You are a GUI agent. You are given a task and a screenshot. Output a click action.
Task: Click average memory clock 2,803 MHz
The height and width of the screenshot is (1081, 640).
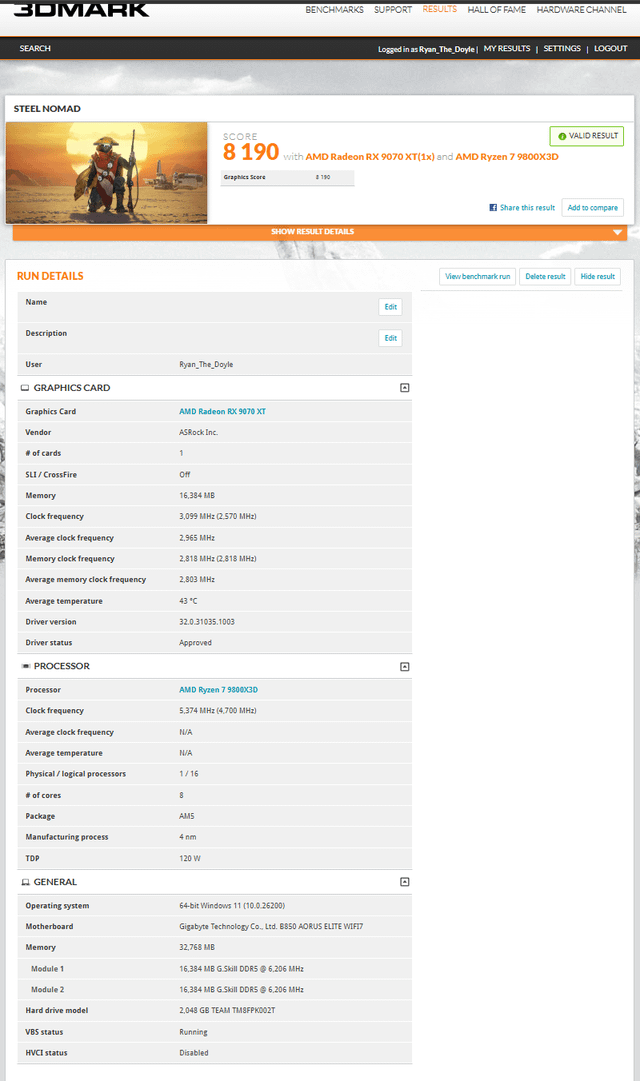click(x=197, y=580)
